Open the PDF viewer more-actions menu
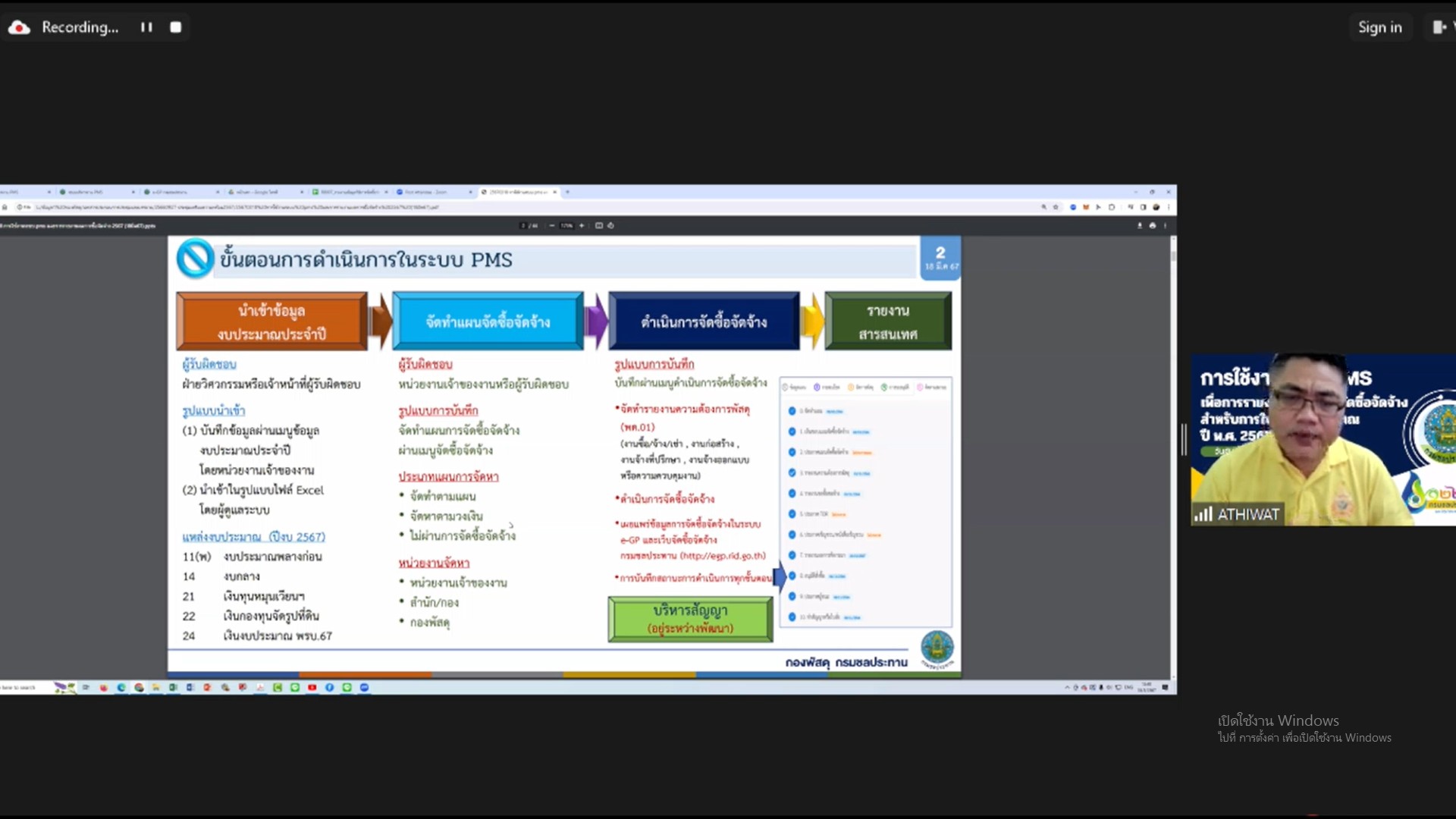The width and height of the screenshot is (1456, 819). (1166, 225)
